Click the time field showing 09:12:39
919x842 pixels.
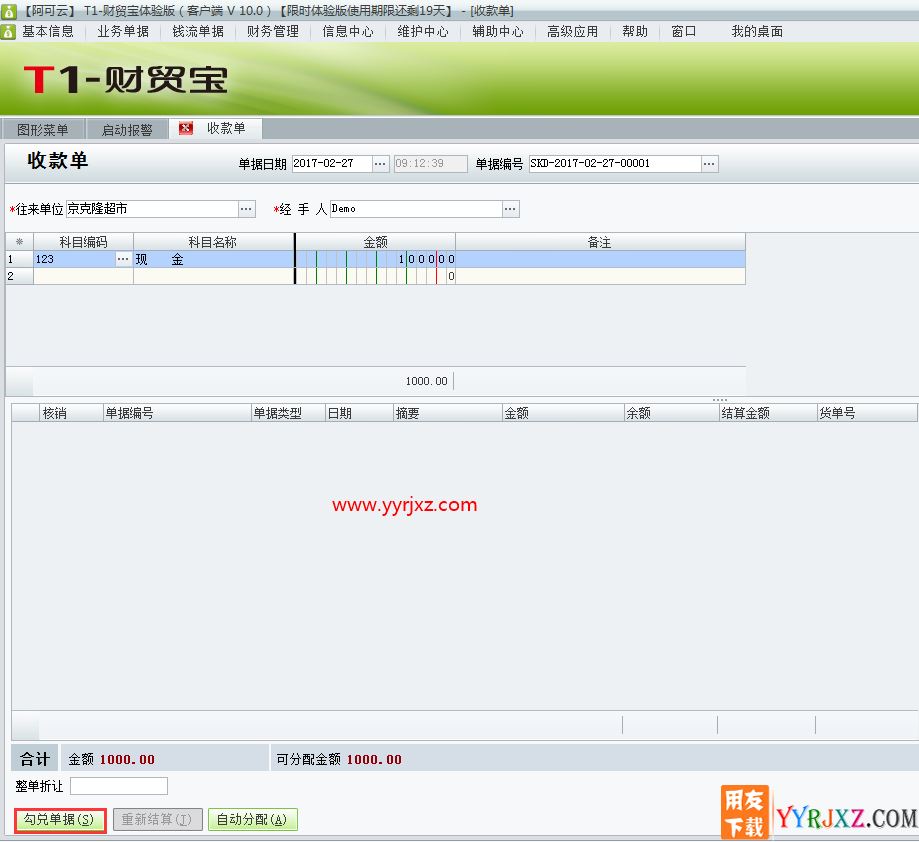(431, 164)
